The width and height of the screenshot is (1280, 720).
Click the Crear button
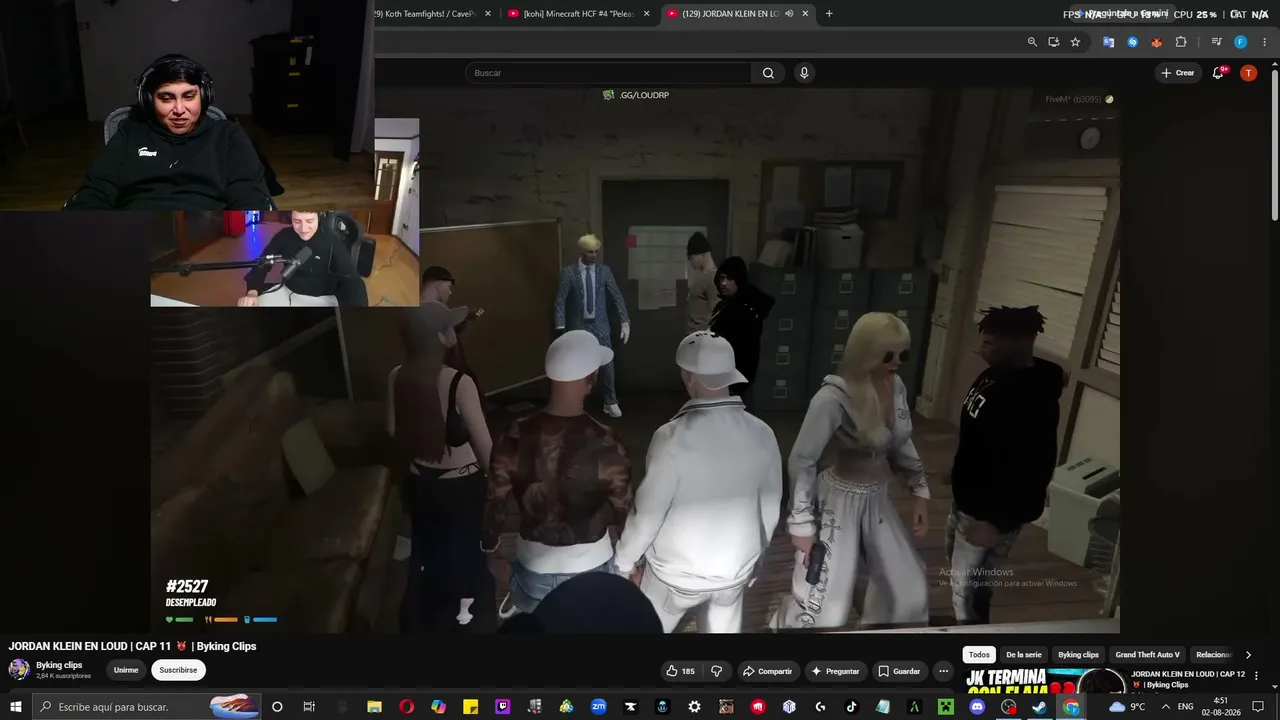tap(1178, 73)
